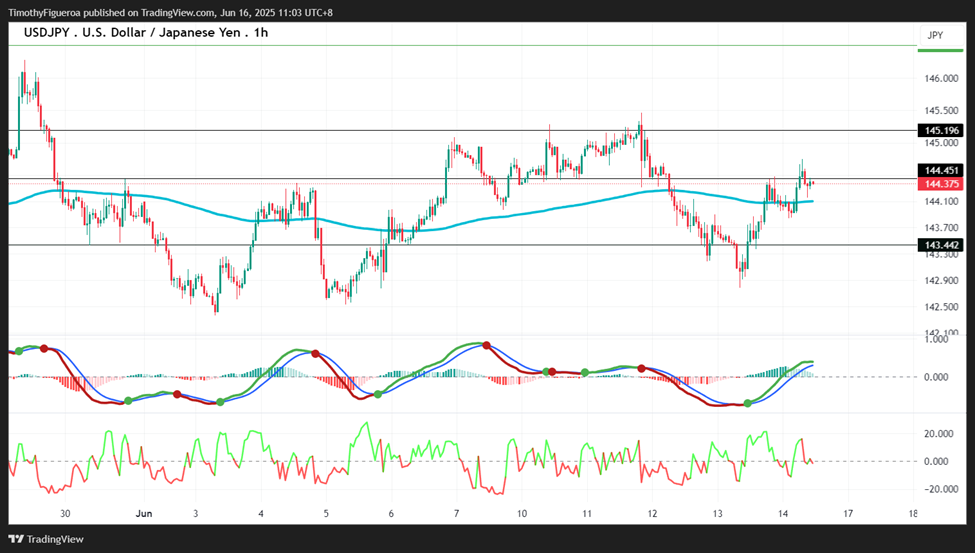Click the 144.451 price level label
This screenshot has height=553, width=975.
(941, 170)
